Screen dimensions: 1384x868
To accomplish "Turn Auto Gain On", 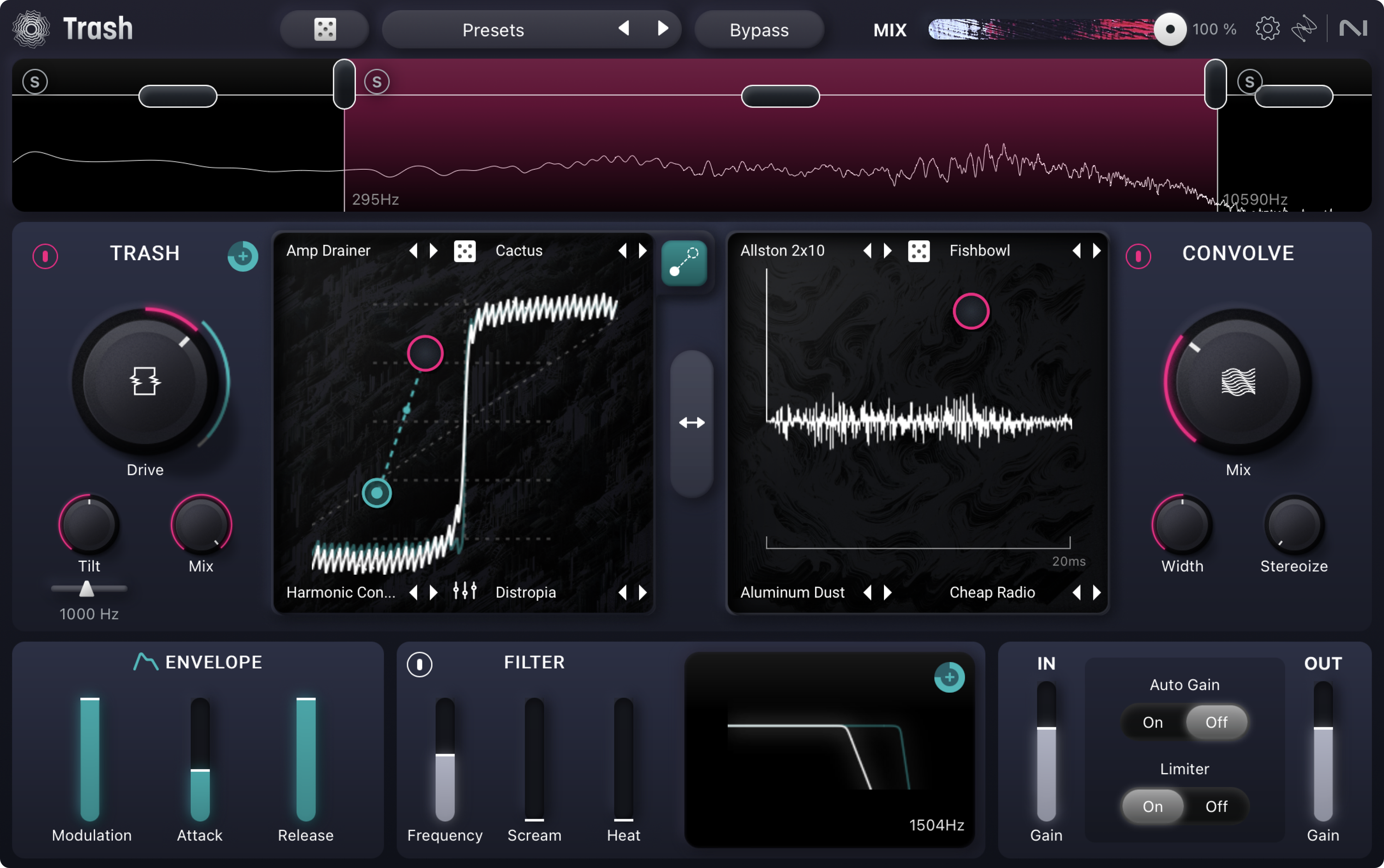I will click(x=1152, y=722).
